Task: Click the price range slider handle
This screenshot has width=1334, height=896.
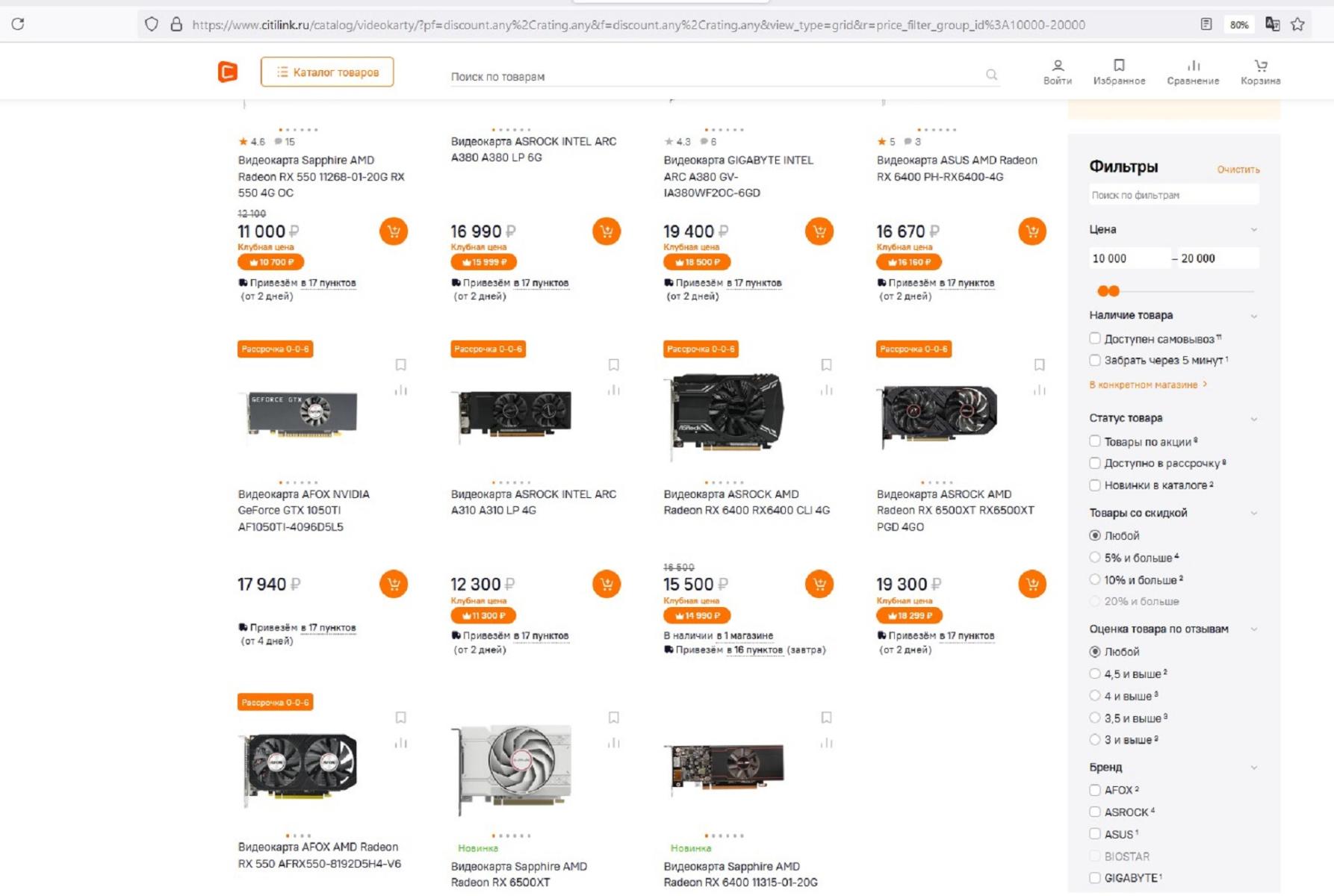Action: point(1102,290)
